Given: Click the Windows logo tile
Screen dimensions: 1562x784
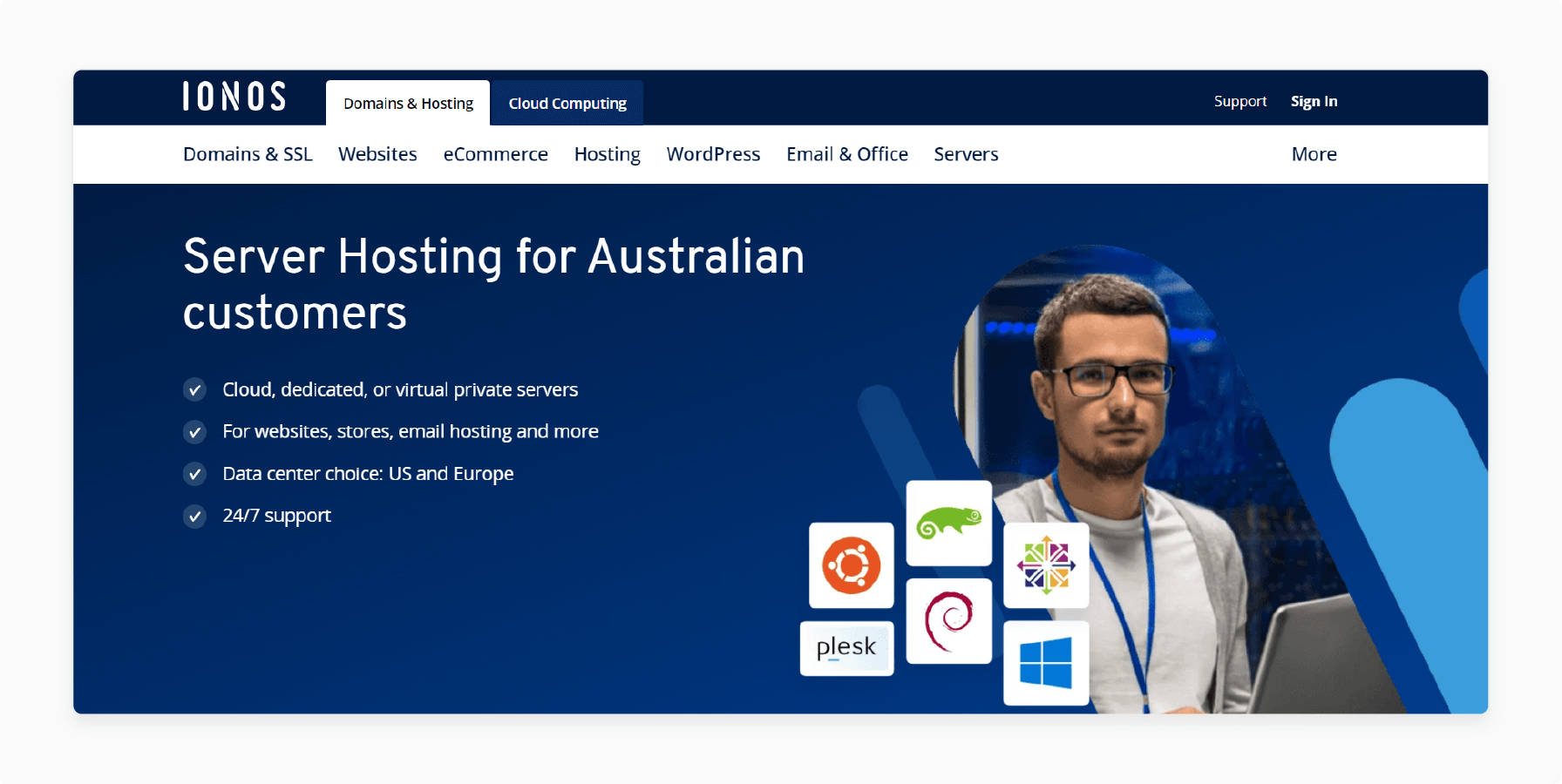Looking at the screenshot, I should (1046, 663).
